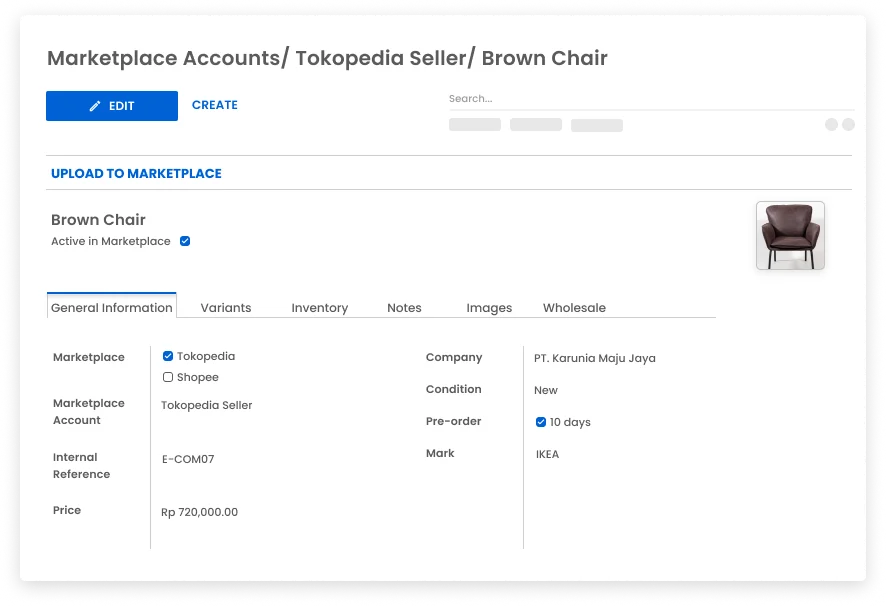Viewport: 886px width, 606px height.
Task: Click the left circular icon beside search
Action: pyautogui.click(x=831, y=125)
